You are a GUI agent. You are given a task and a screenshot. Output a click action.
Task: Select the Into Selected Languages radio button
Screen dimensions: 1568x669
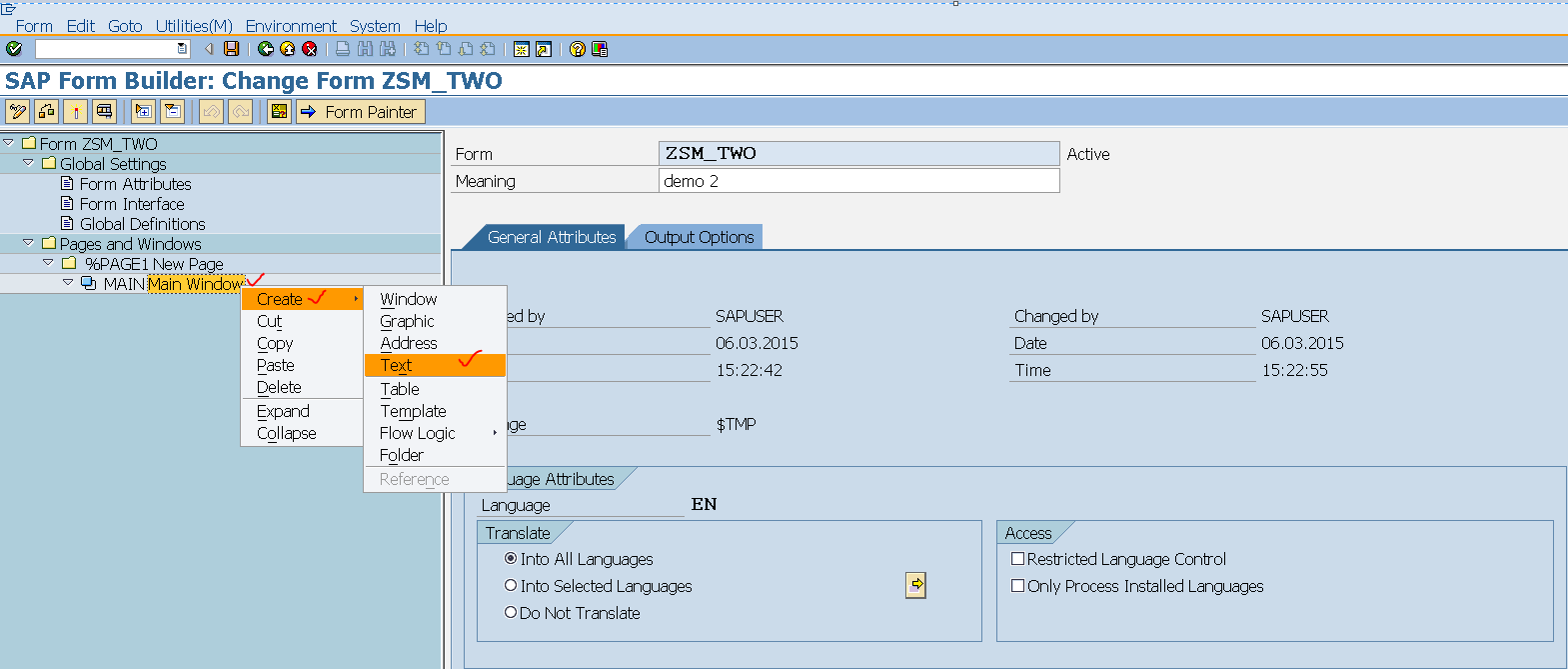pos(511,585)
